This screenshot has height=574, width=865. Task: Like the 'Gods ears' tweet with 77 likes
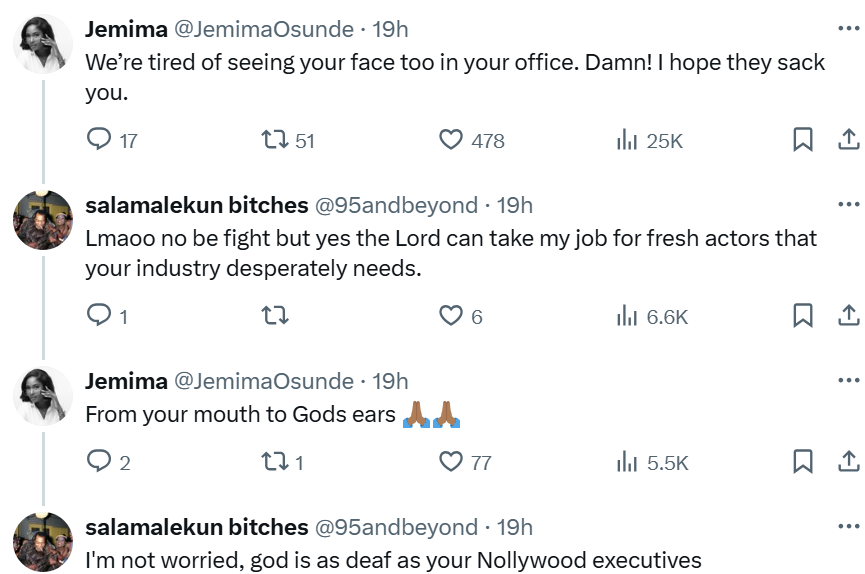tap(452, 461)
